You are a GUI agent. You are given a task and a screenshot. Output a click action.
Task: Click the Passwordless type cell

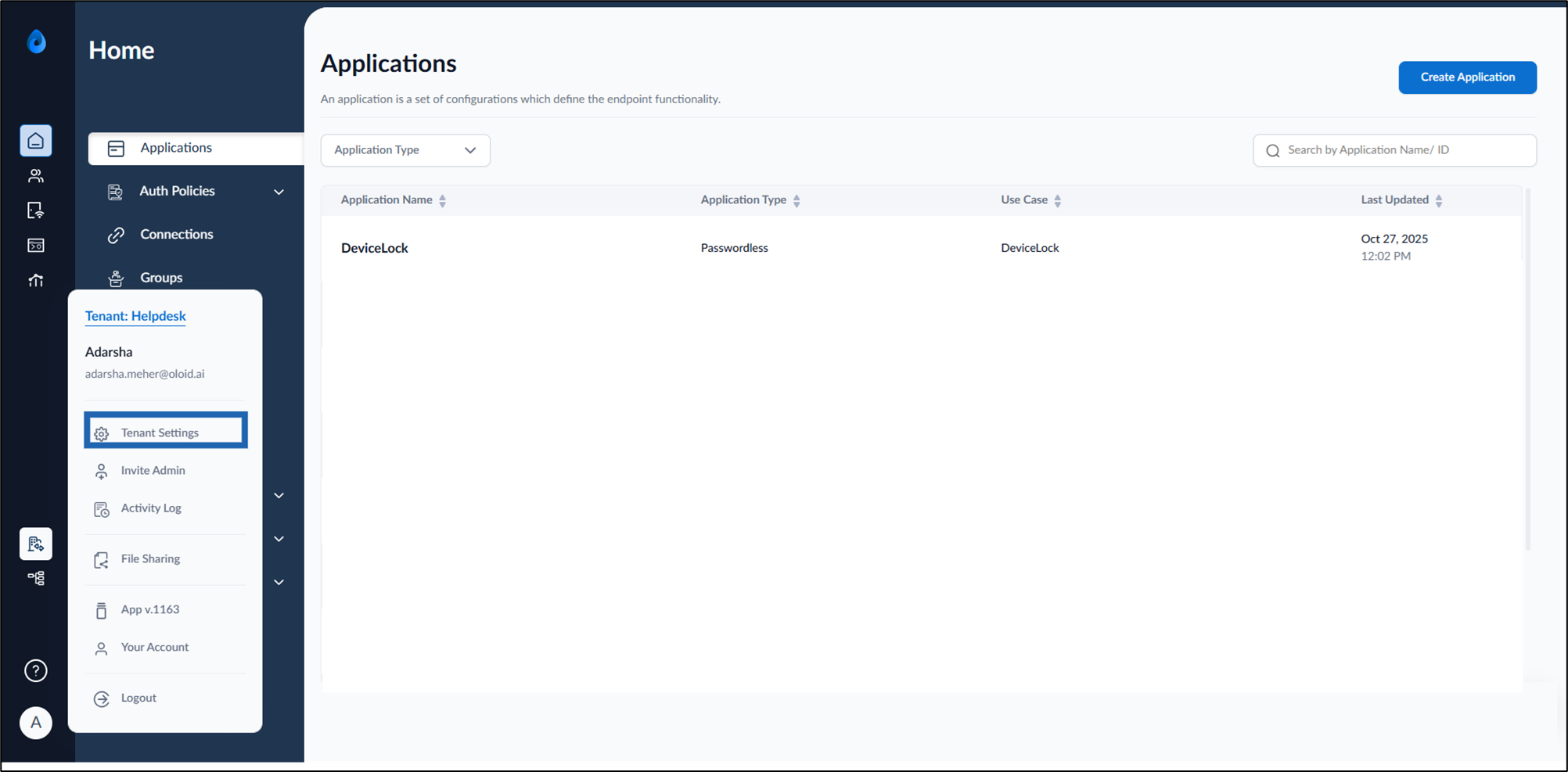[x=734, y=248]
